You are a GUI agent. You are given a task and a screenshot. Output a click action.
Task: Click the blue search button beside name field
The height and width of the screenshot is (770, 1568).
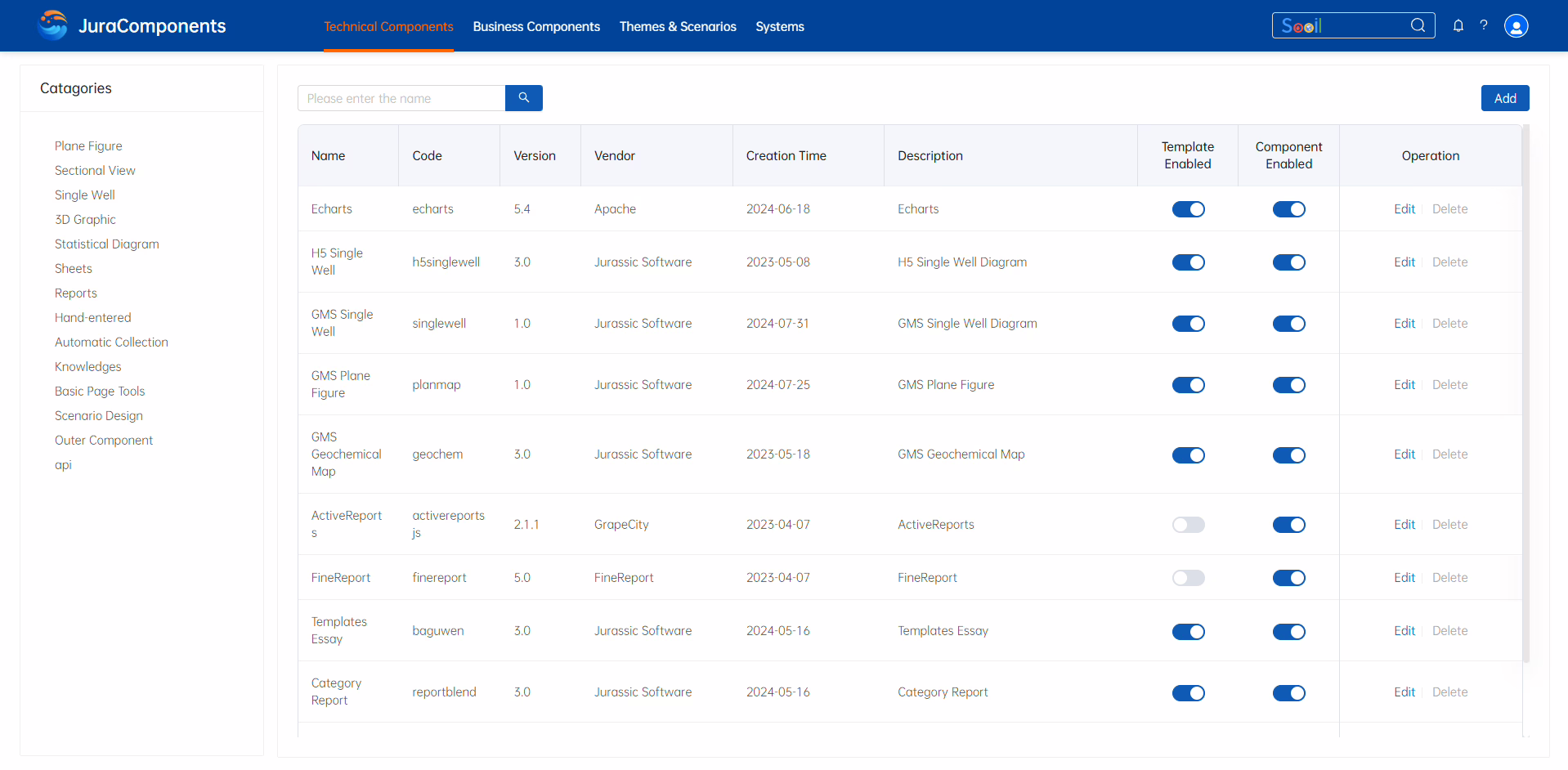(523, 98)
